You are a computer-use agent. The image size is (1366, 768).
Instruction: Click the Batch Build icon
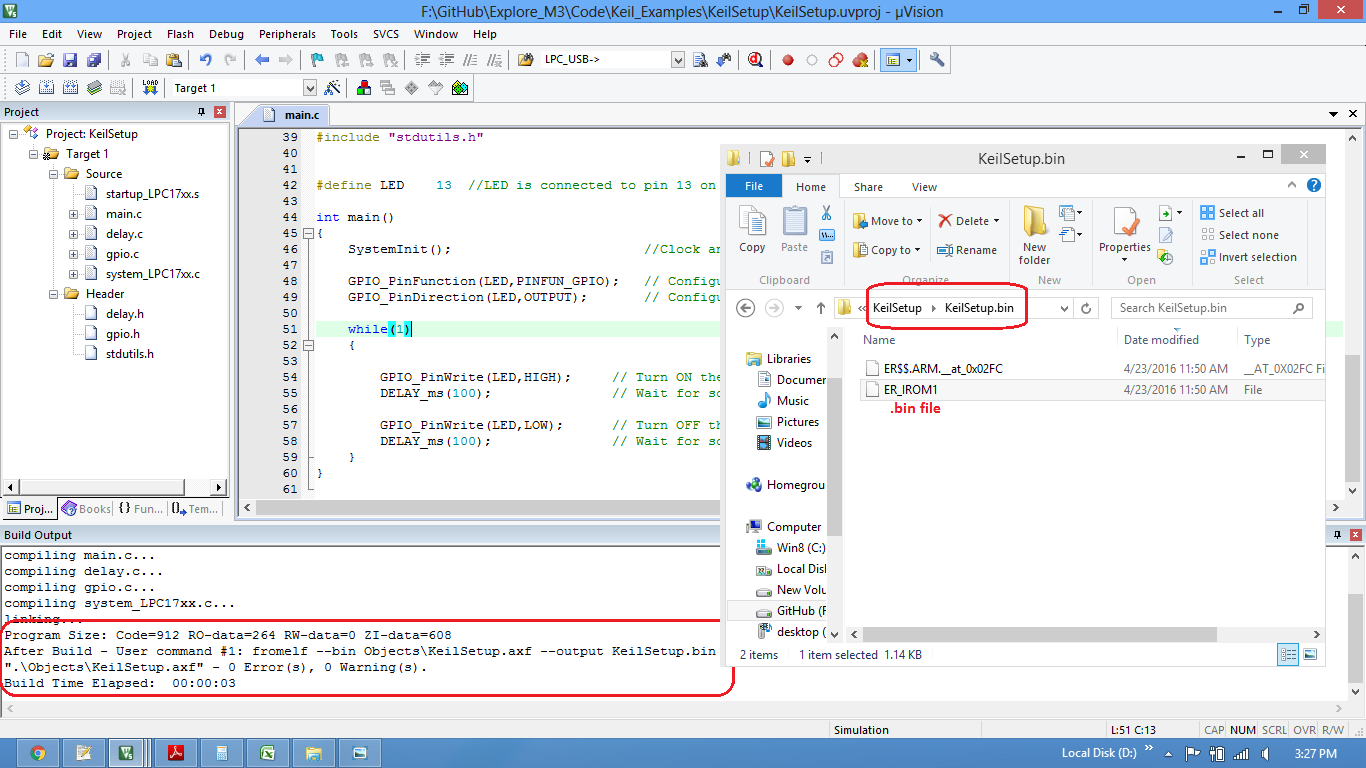[x=94, y=88]
